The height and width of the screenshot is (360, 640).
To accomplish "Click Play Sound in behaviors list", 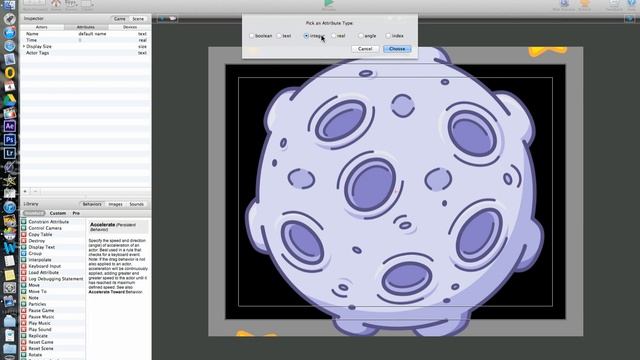I will [40, 329].
